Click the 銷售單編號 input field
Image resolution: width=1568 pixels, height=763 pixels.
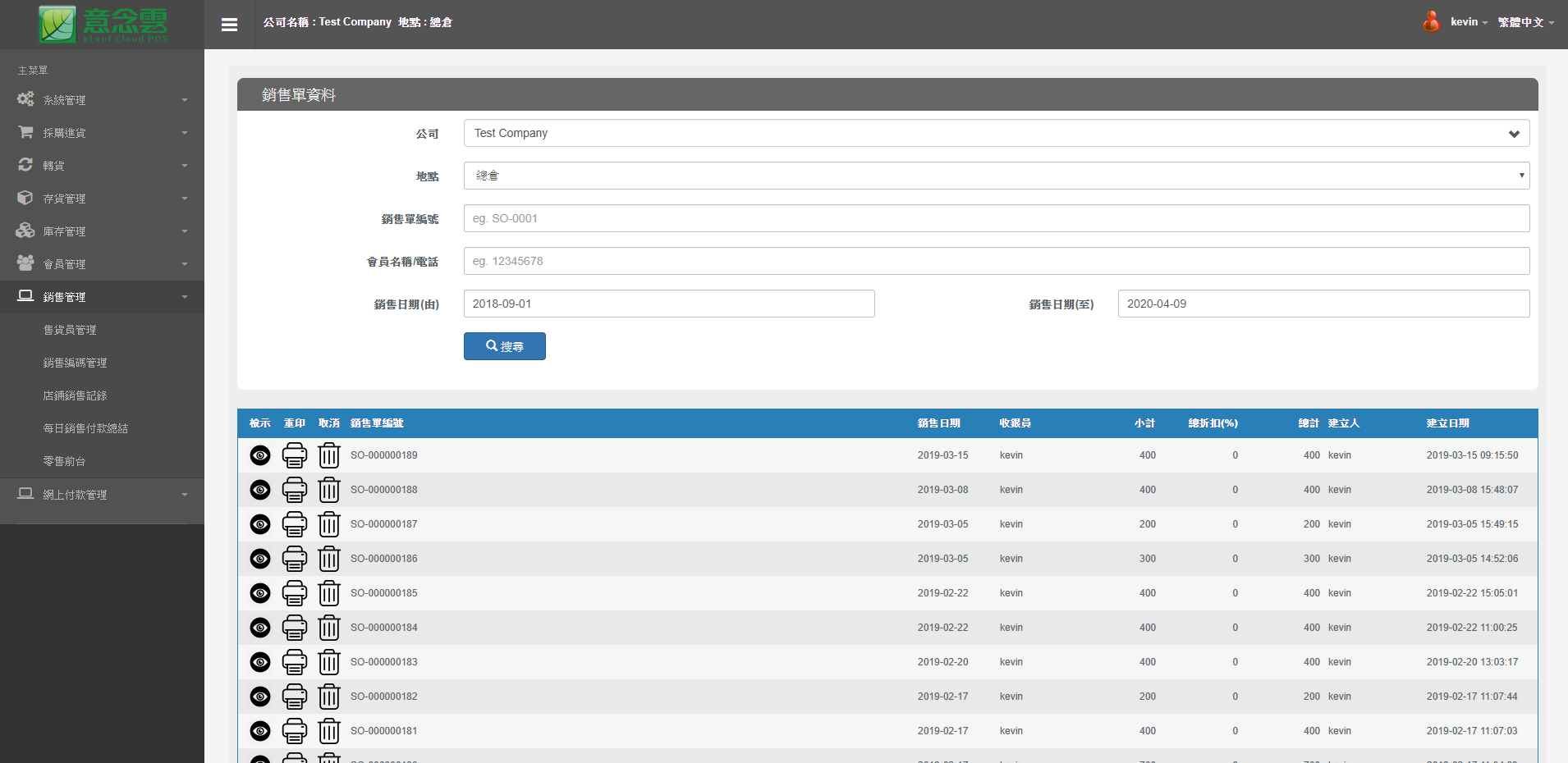[x=996, y=218]
